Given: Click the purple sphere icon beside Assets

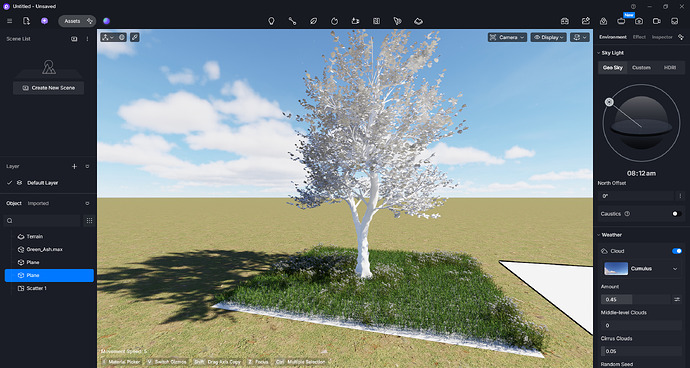Looking at the screenshot, I should (106, 21).
